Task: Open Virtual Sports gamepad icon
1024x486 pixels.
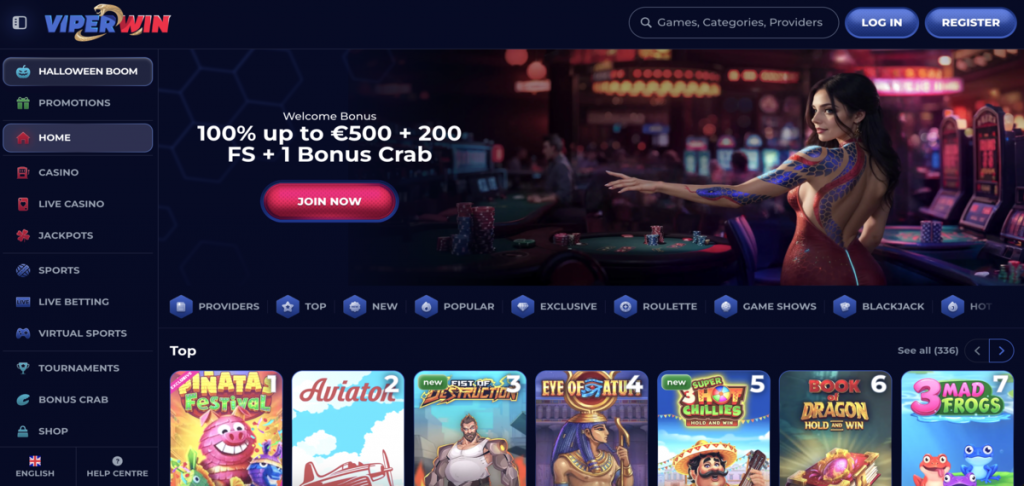Action: point(24,333)
